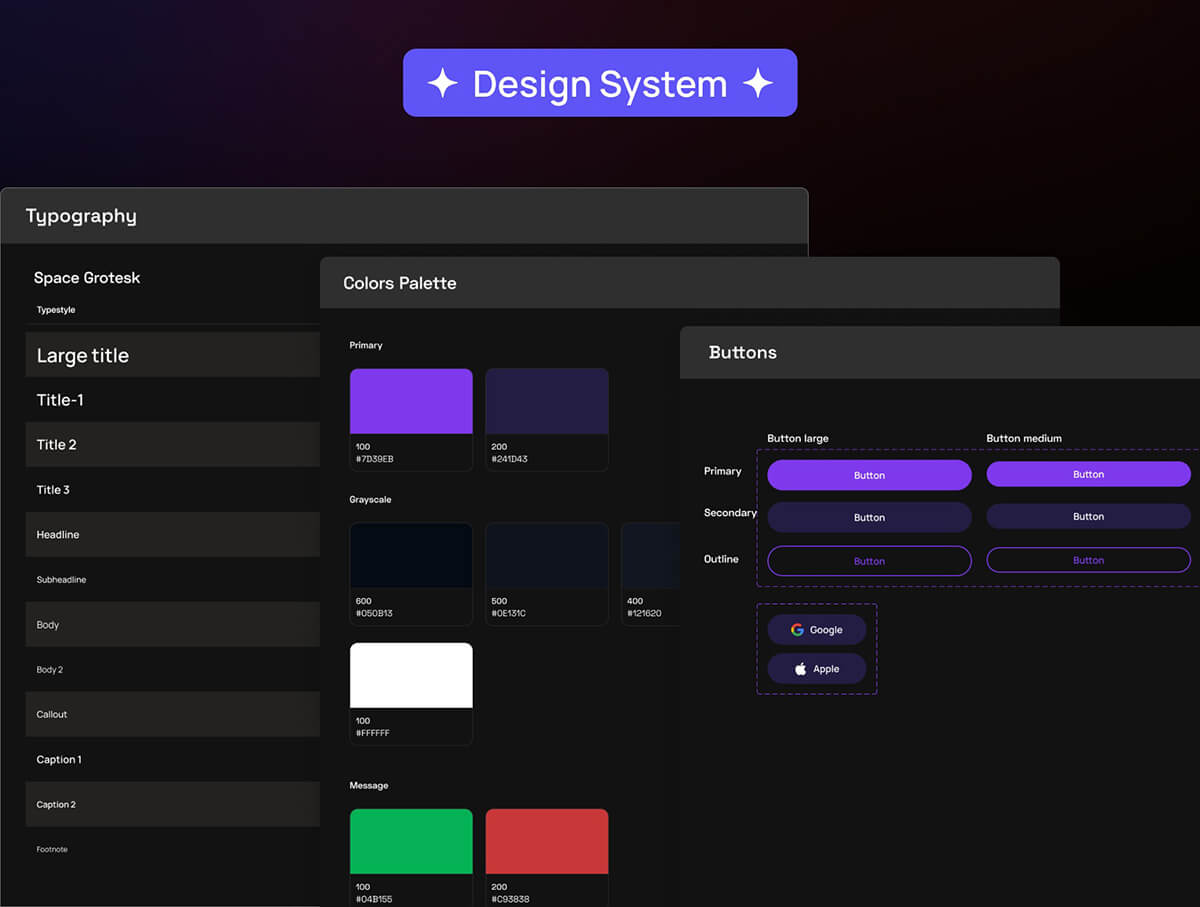Click the Button large column heading
Viewport: 1200px width, 907px height.
pos(798,438)
